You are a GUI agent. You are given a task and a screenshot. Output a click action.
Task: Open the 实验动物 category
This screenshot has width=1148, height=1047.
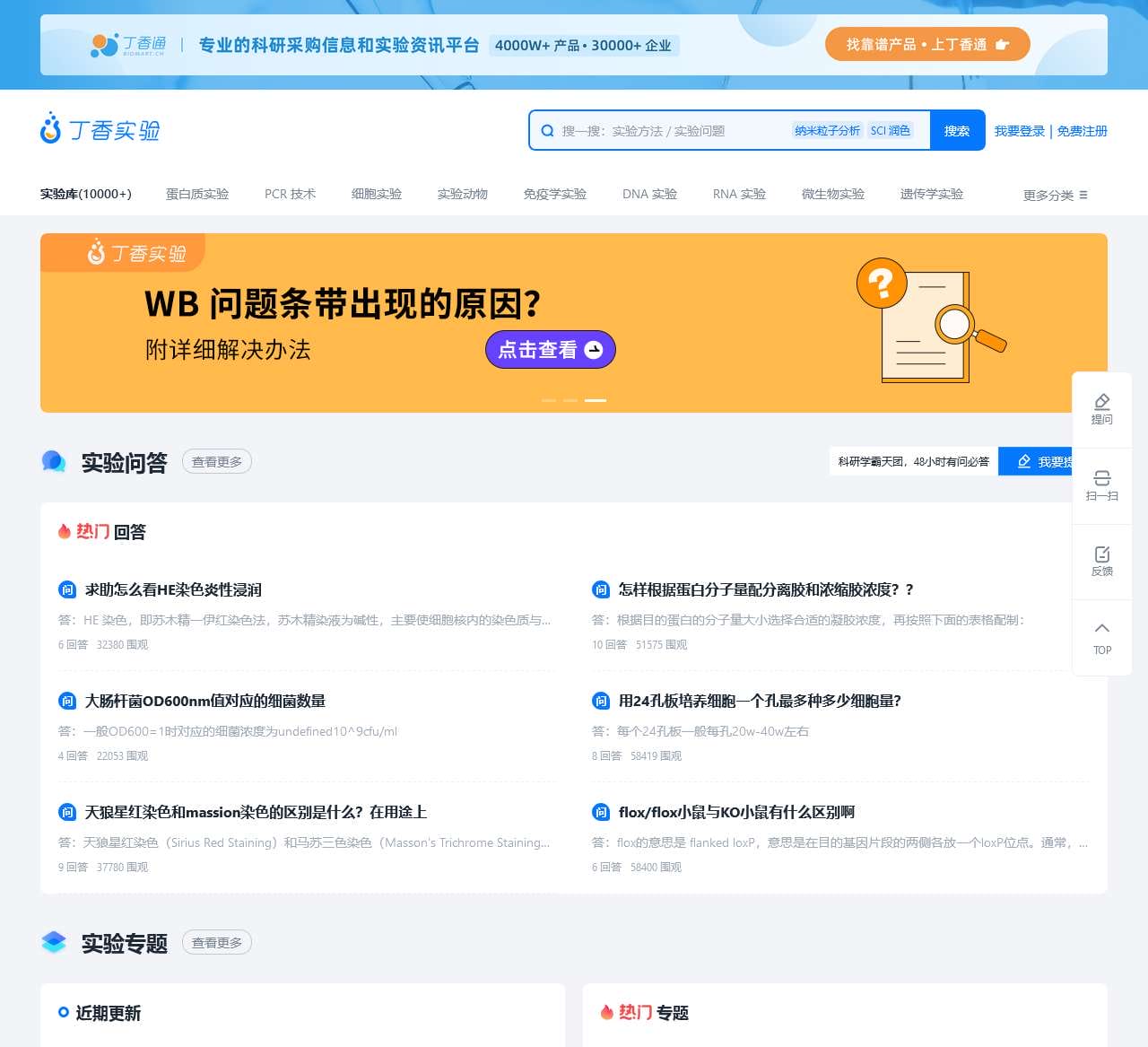click(x=463, y=194)
